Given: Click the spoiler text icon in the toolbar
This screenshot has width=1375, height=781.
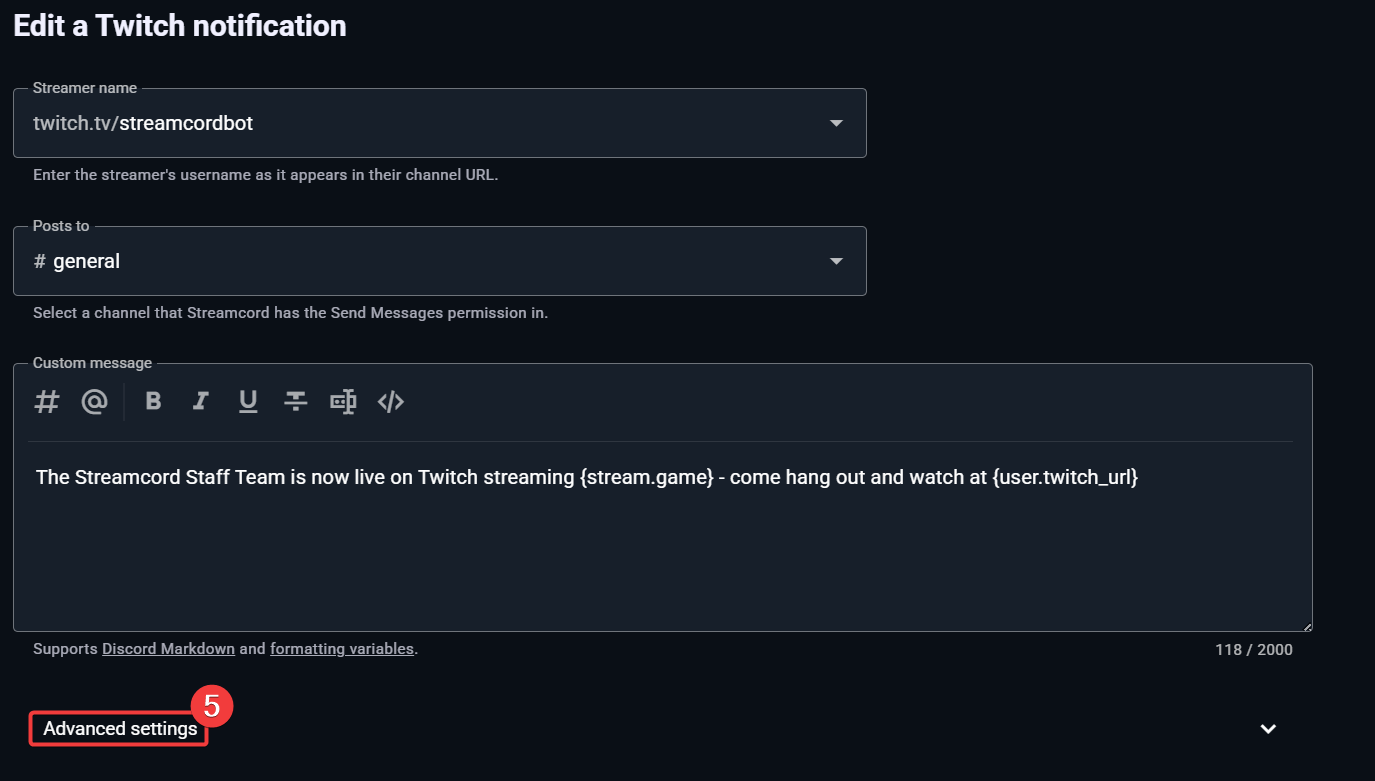Looking at the screenshot, I should pos(343,402).
